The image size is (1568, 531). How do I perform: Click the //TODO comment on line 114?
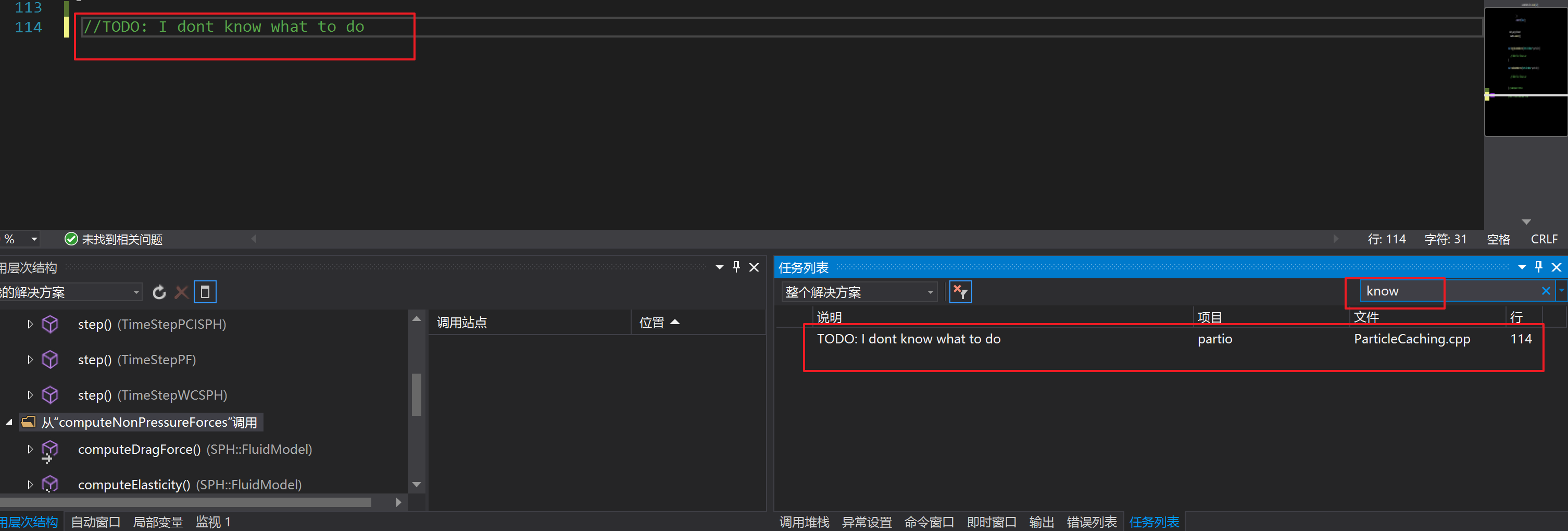pyautogui.click(x=223, y=27)
